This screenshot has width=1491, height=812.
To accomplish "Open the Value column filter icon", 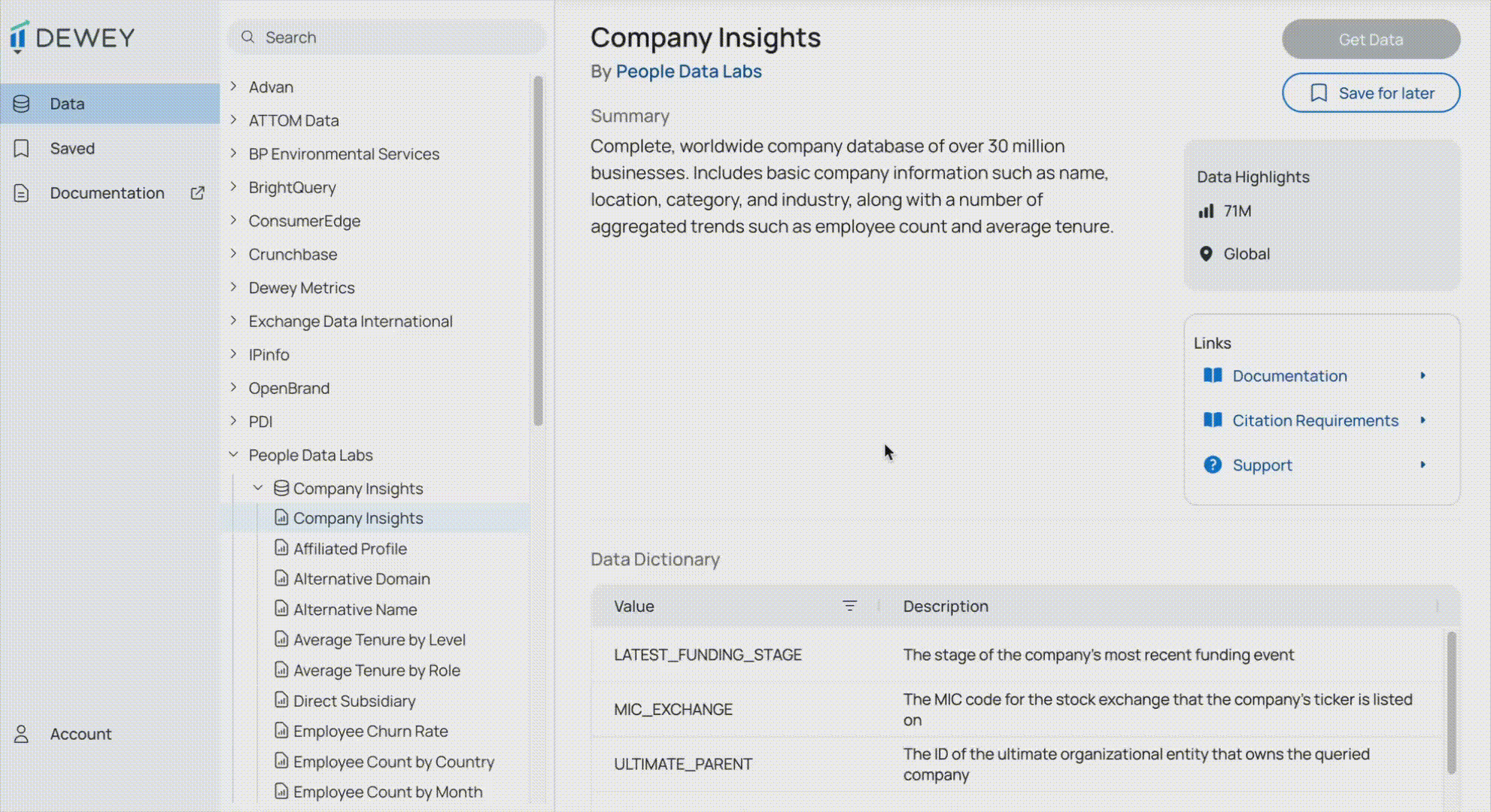I will pos(849,606).
